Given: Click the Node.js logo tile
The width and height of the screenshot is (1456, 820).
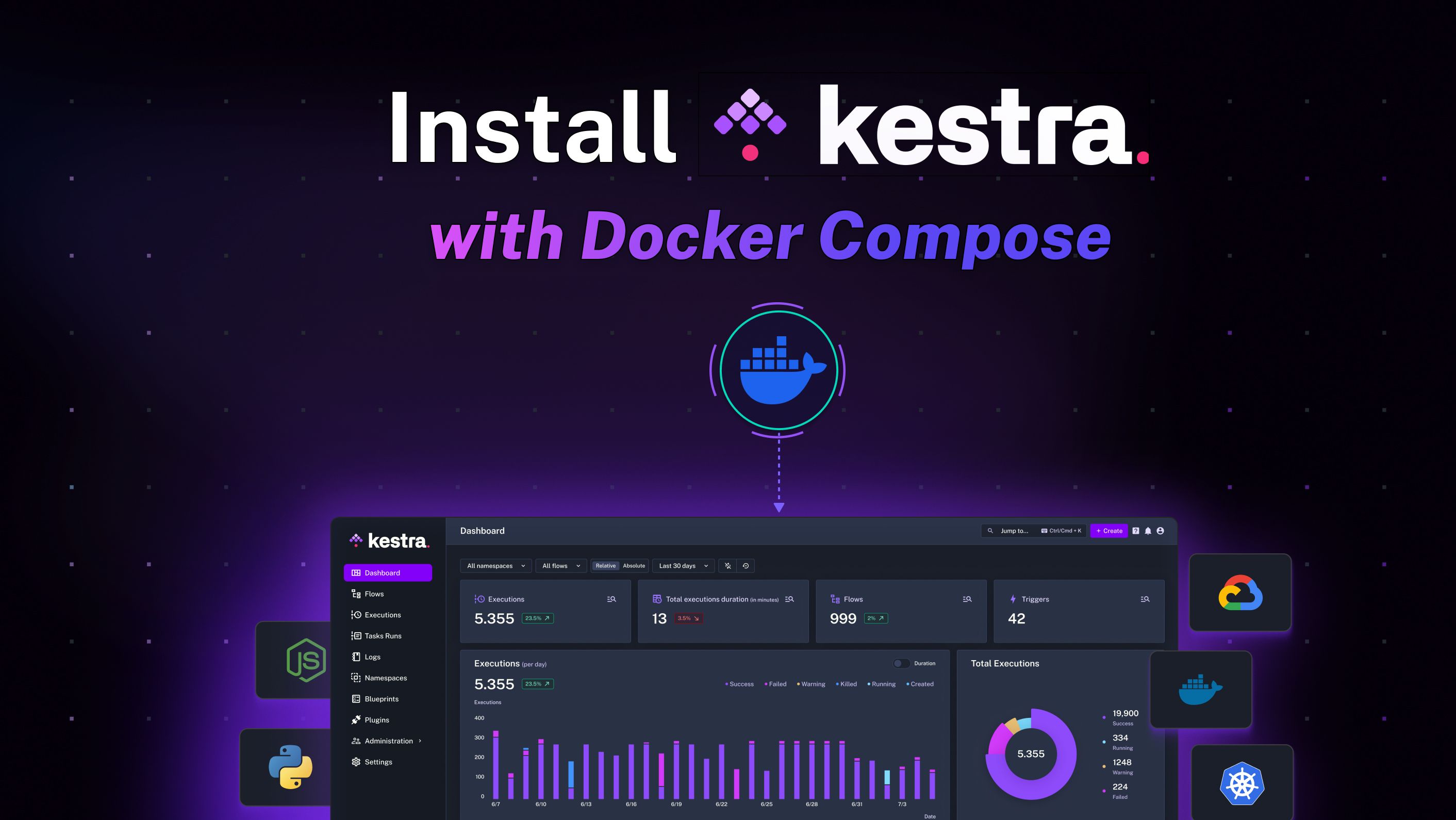Looking at the screenshot, I should coord(293,660).
